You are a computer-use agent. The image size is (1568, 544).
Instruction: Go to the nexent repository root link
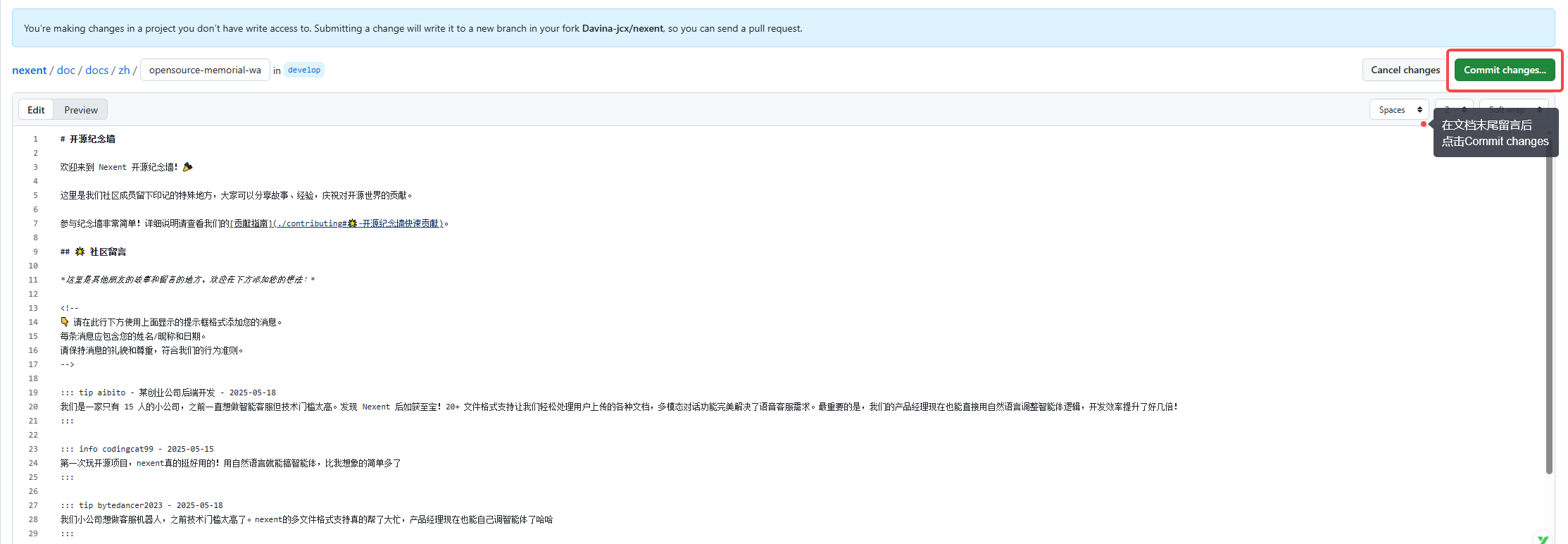pyautogui.click(x=29, y=70)
